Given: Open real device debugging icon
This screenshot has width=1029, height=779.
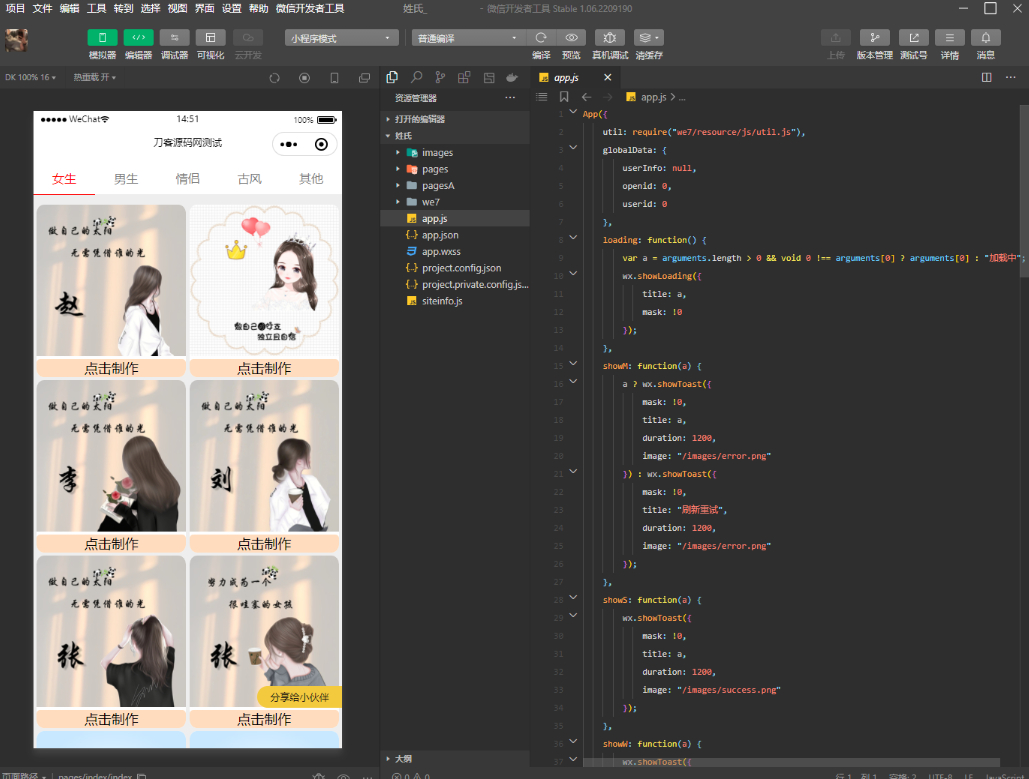Looking at the screenshot, I should [x=610, y=38].
